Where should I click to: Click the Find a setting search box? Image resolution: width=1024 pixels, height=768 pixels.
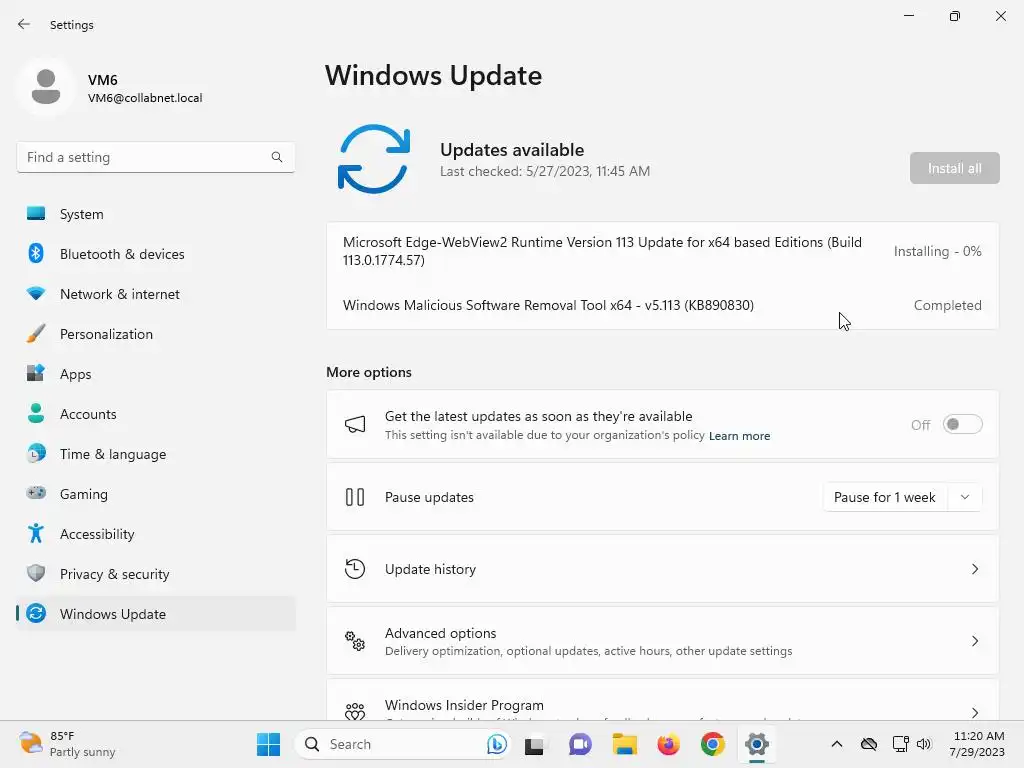click(155, 157)
